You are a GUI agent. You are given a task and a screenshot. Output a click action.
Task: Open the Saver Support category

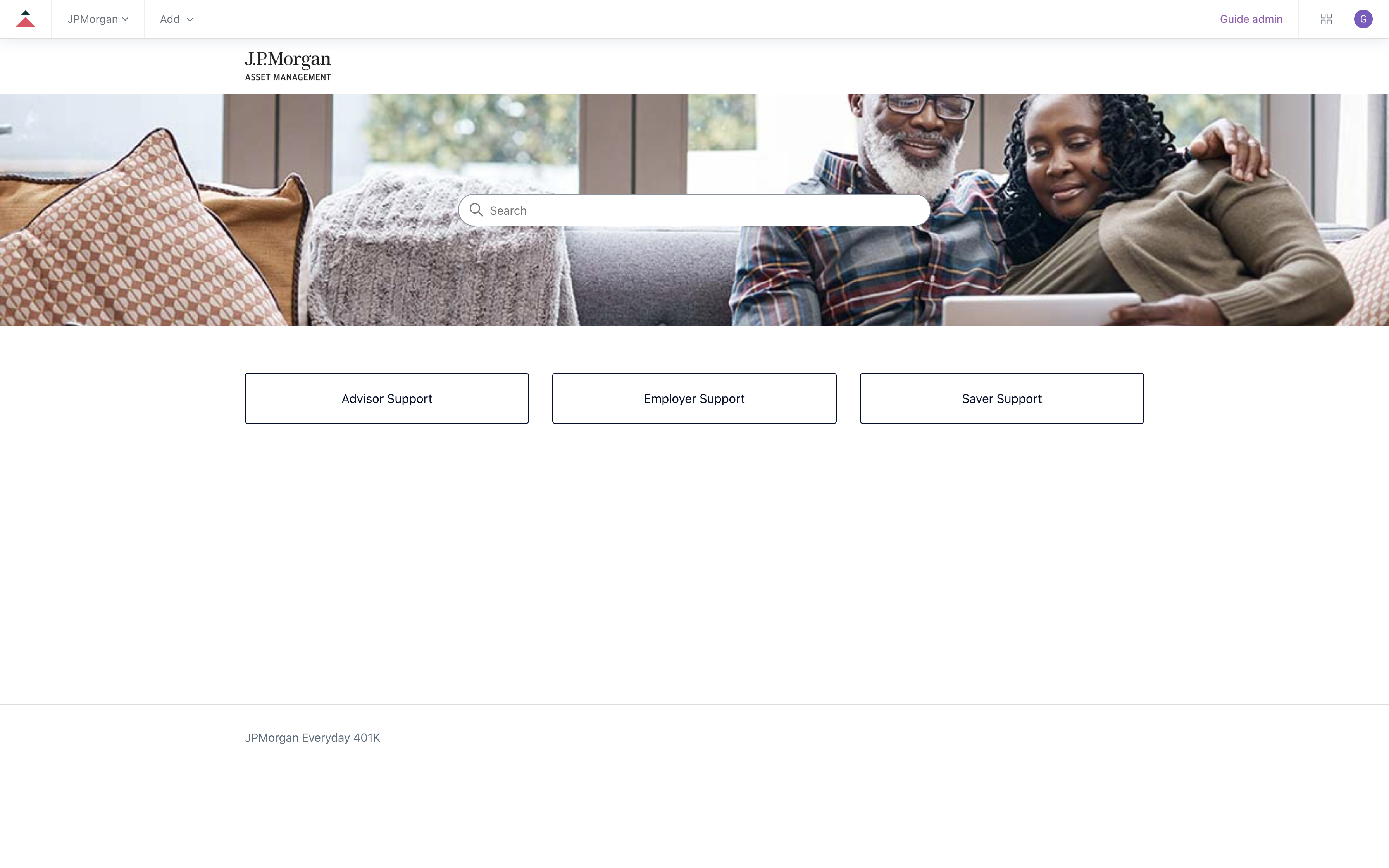click(x=1001, y=398)
